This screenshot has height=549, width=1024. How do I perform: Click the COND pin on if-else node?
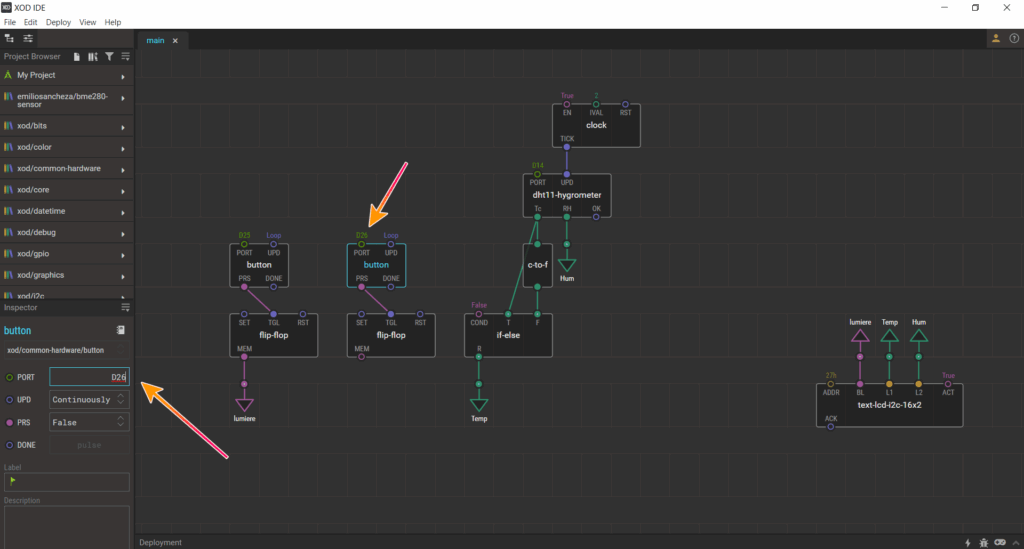pyautogui.click(x=479, y=314)
